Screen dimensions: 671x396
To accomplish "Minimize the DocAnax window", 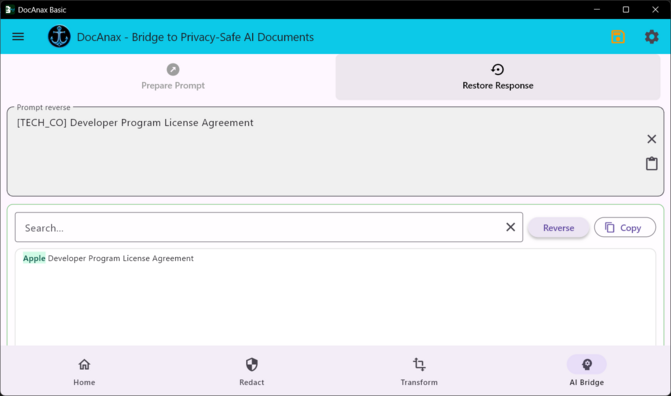I will point(597,9).
